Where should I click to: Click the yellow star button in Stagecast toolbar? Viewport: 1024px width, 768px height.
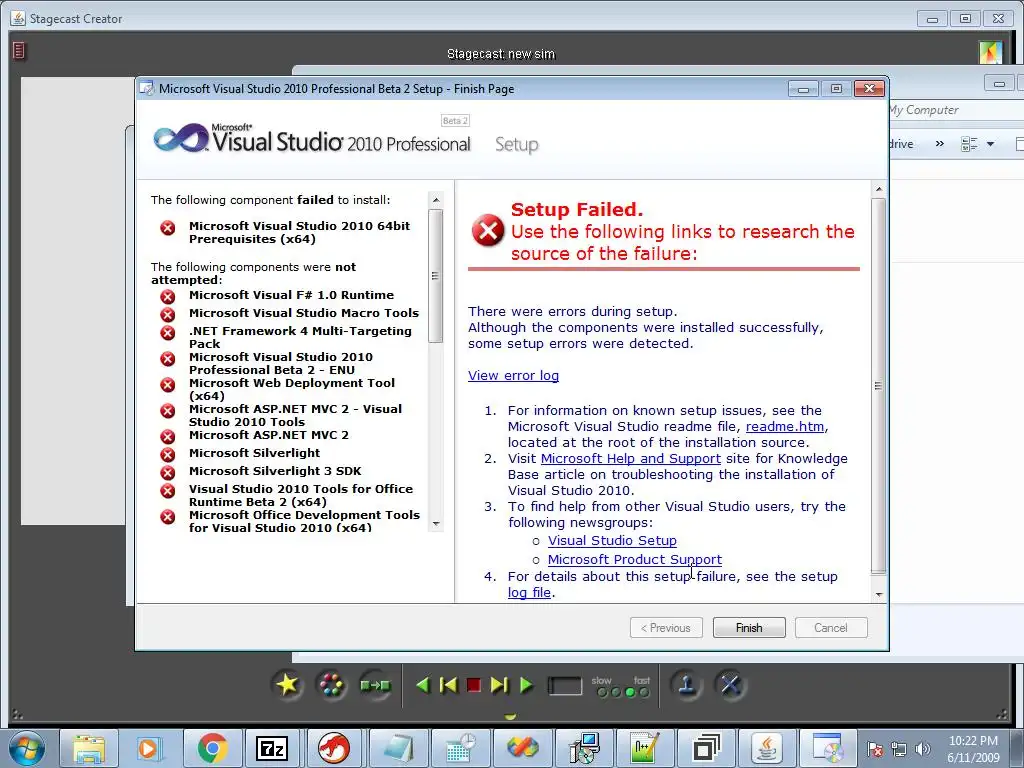pos(287,685)
